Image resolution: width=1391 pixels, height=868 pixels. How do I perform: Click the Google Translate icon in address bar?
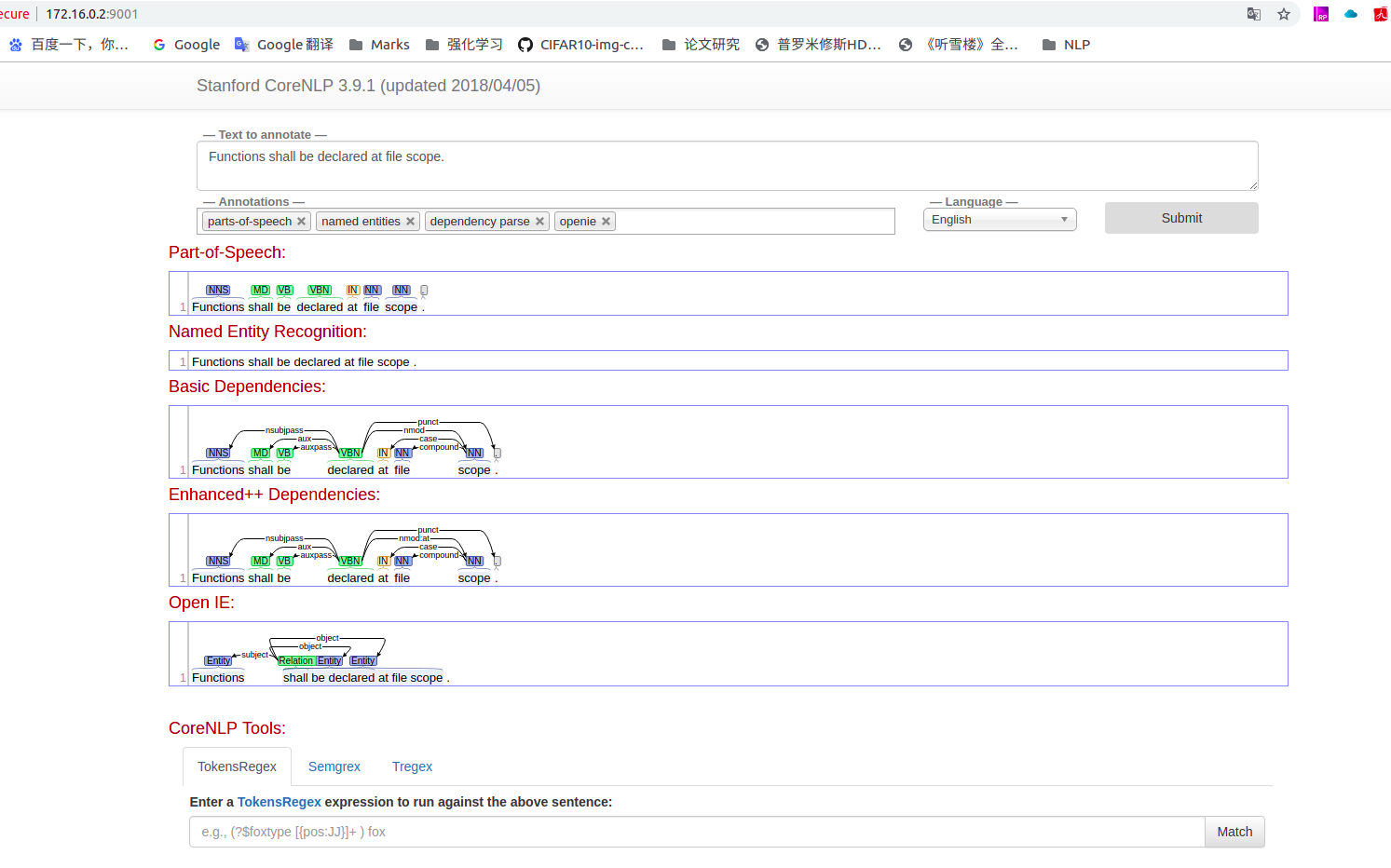pyautogui.click(x=1254, y=14)
